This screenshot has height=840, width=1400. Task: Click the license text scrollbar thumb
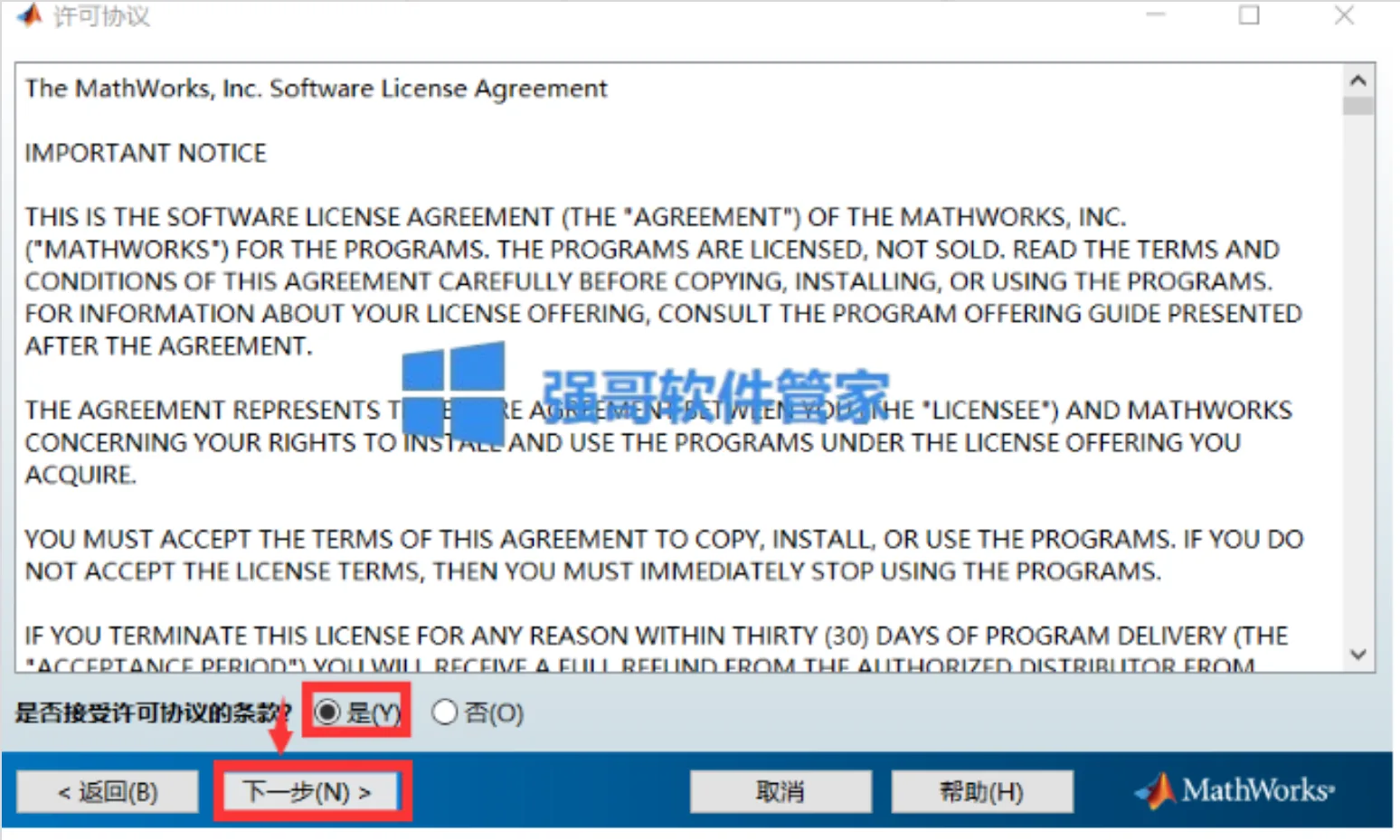pyautogui.click(x=1357, y=106)
